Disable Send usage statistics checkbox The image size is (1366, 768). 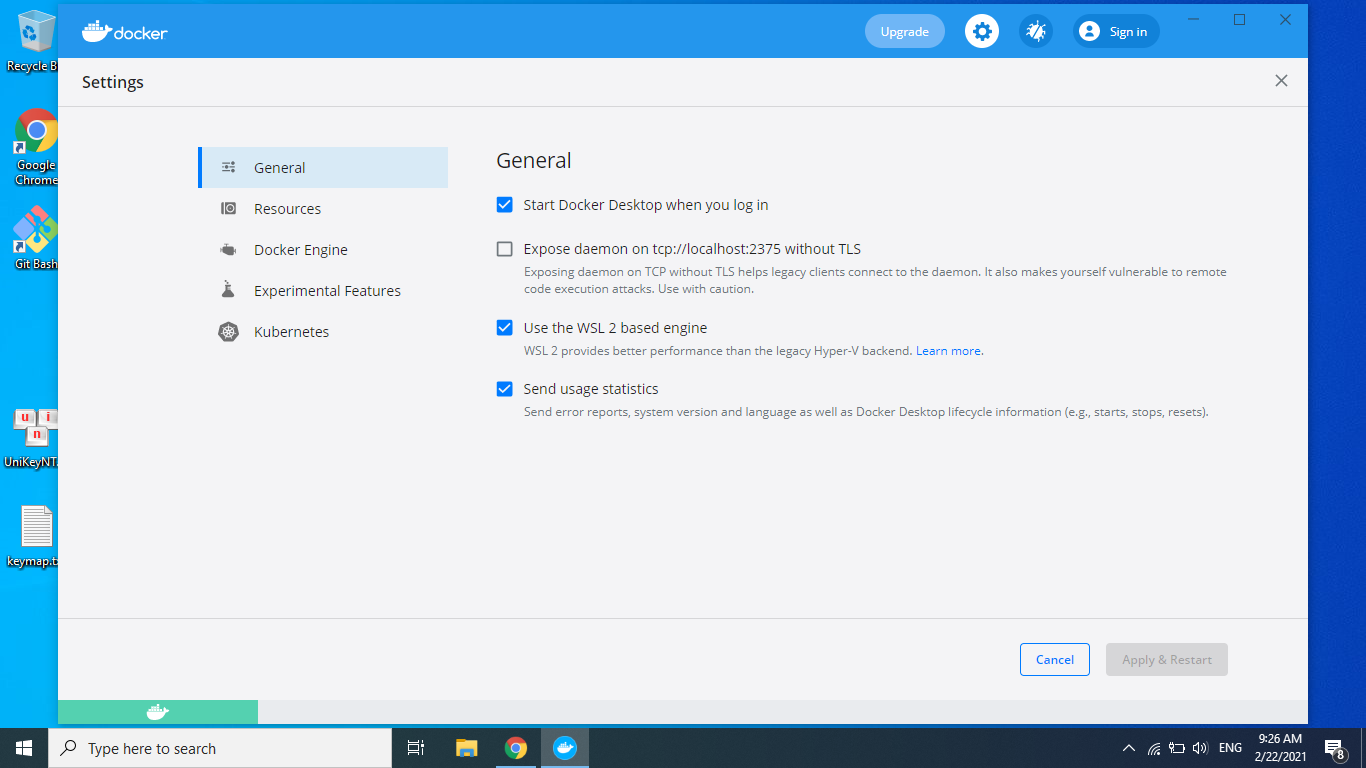coord(505,389)
